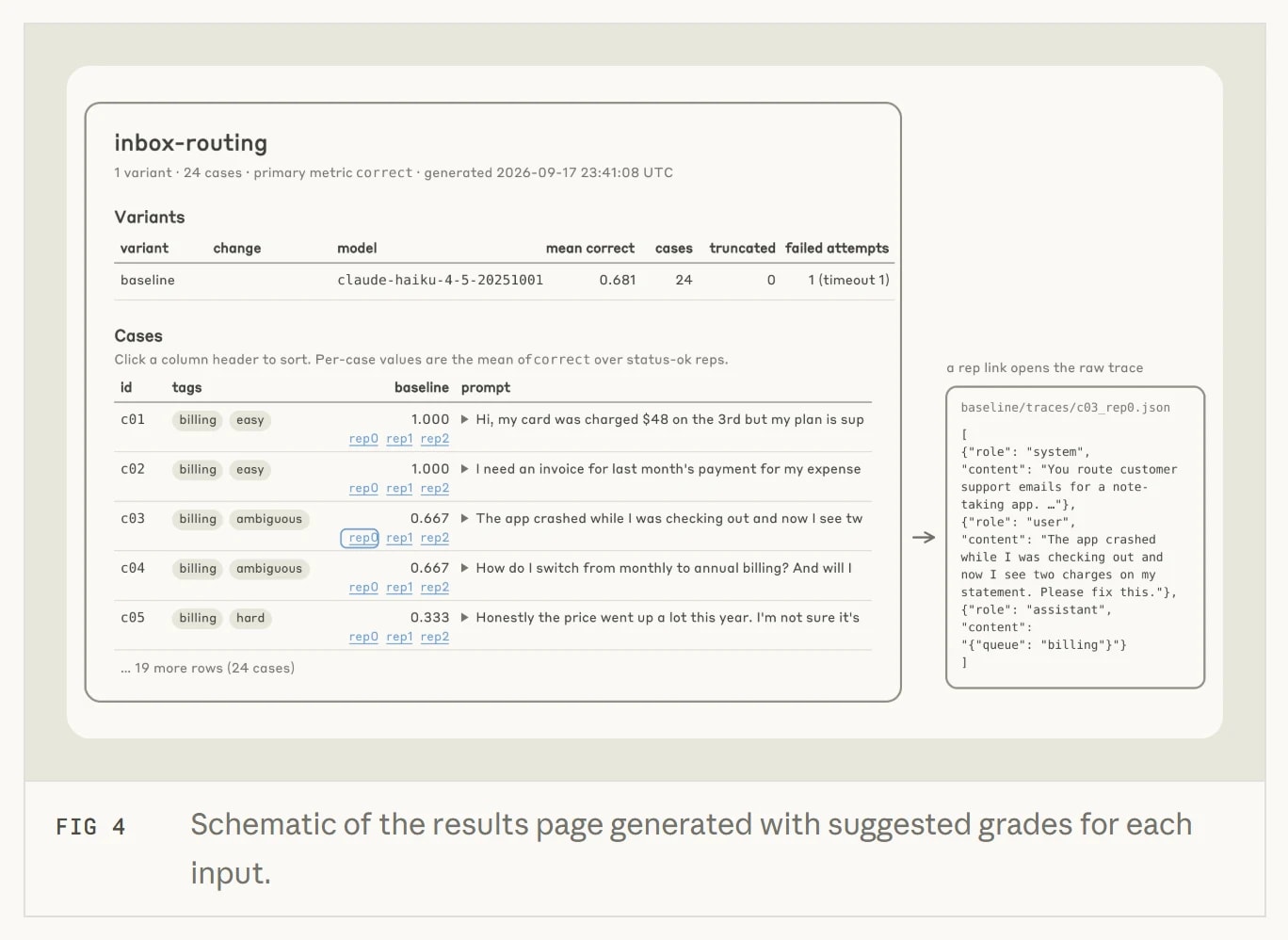Open rep2 trace for case c04
Screen dimensions: 1288x940
434,588
